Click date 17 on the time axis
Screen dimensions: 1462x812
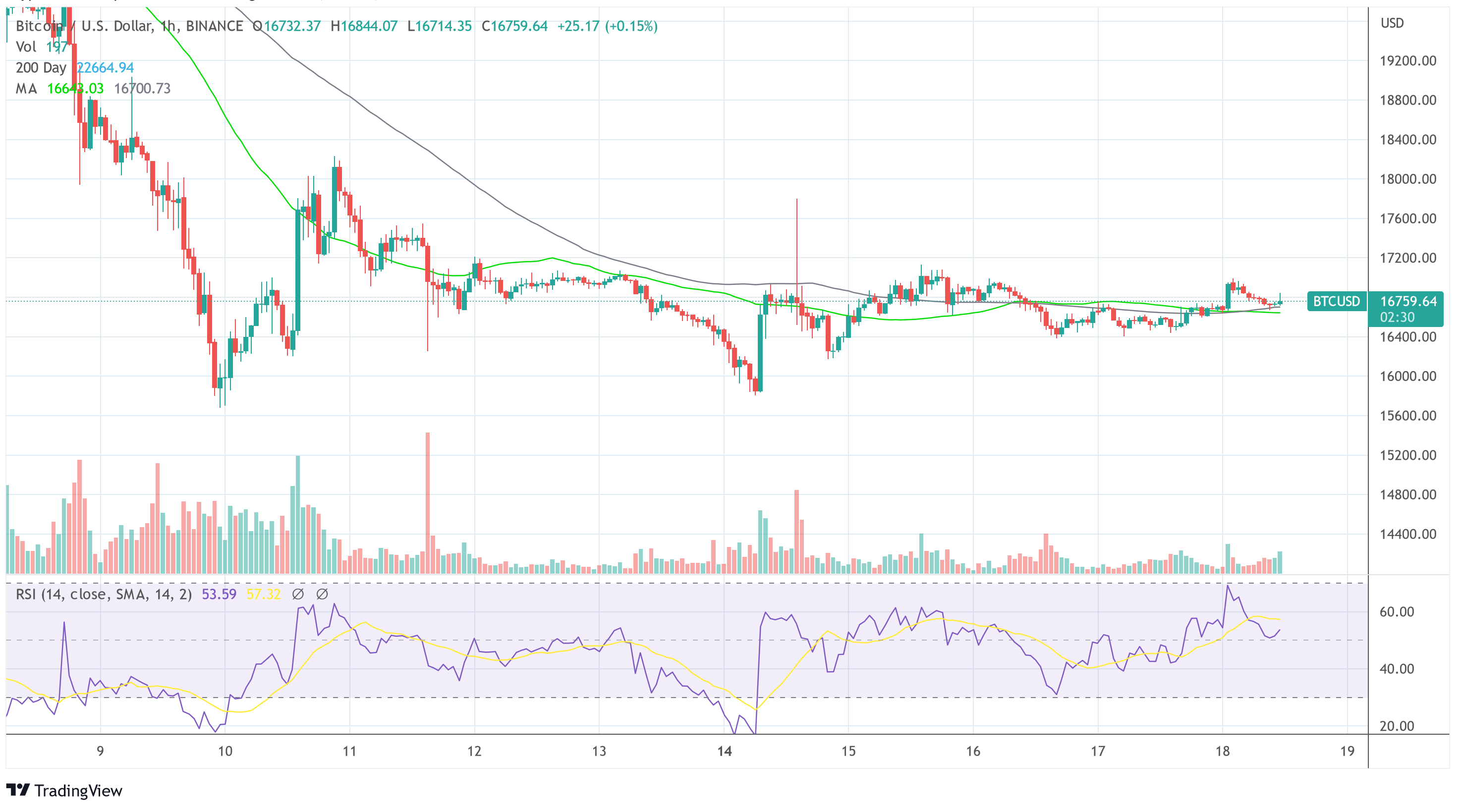tap(1098, 751)
